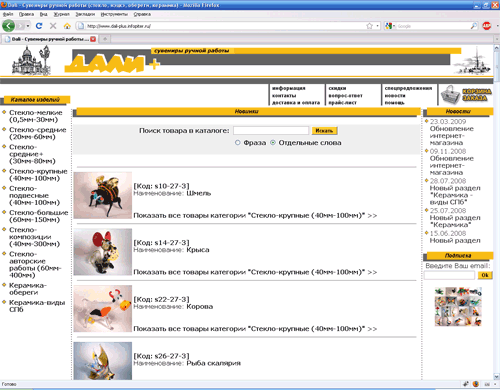Show all category products under Шмель
Viewport: 500px width, 390px height.
click(255, 215)
